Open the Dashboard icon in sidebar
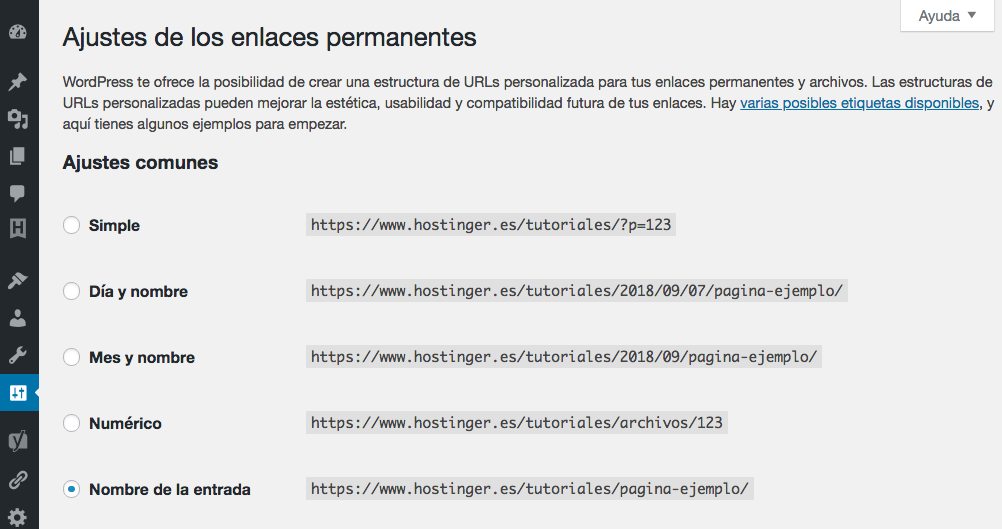The width and height of the screenshot is (1002, 529). [x=18, y=33]
